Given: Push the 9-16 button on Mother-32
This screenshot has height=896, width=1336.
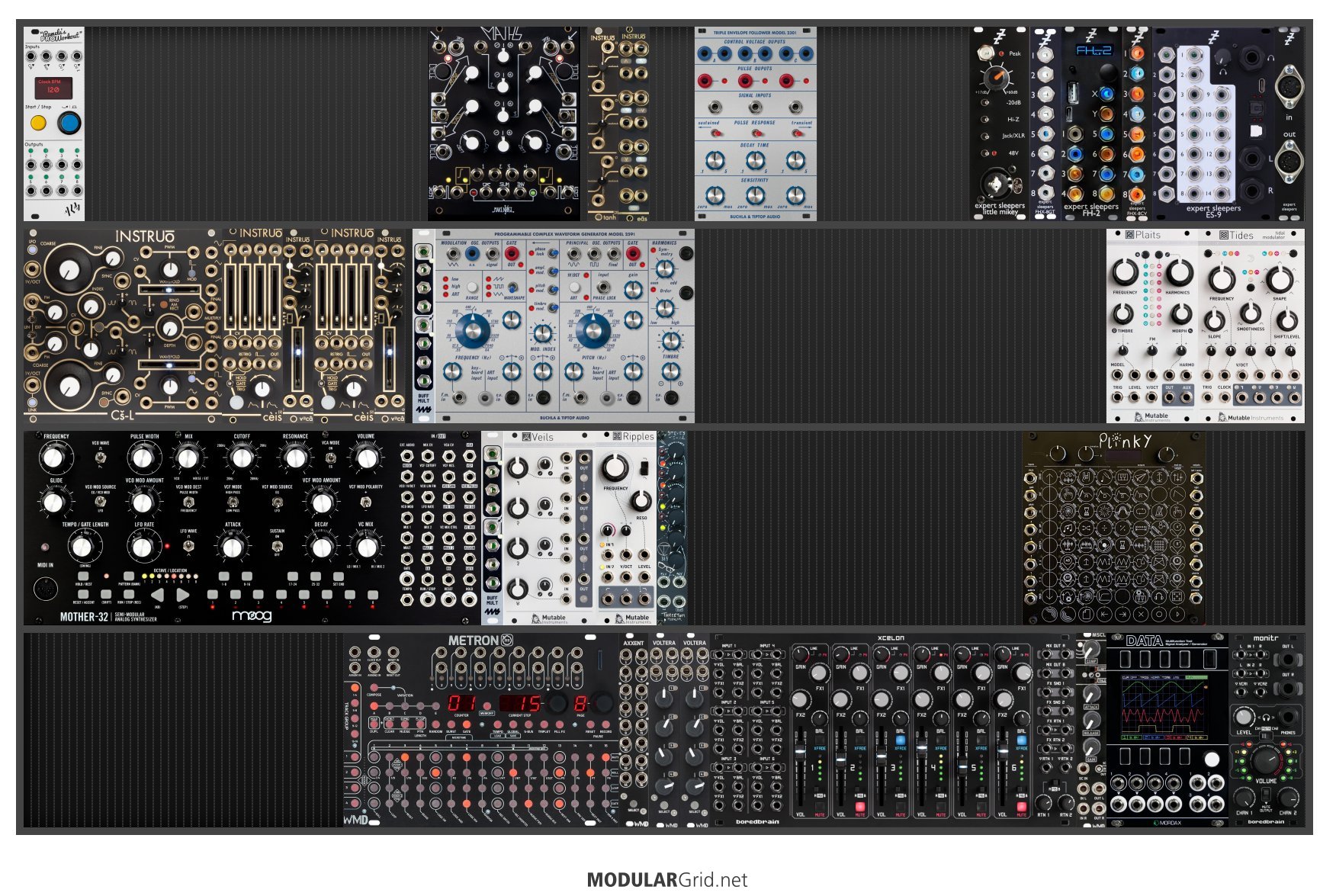Looking at the screenshot, I should tap(247, 576).
